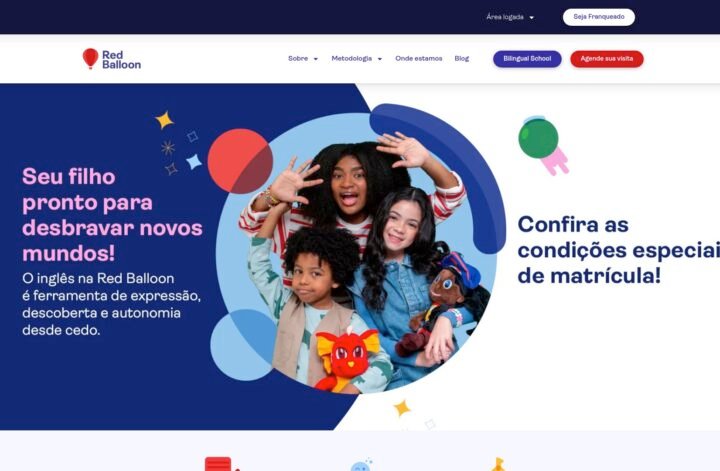Select the children photo in hero banner

click(356, 252)
